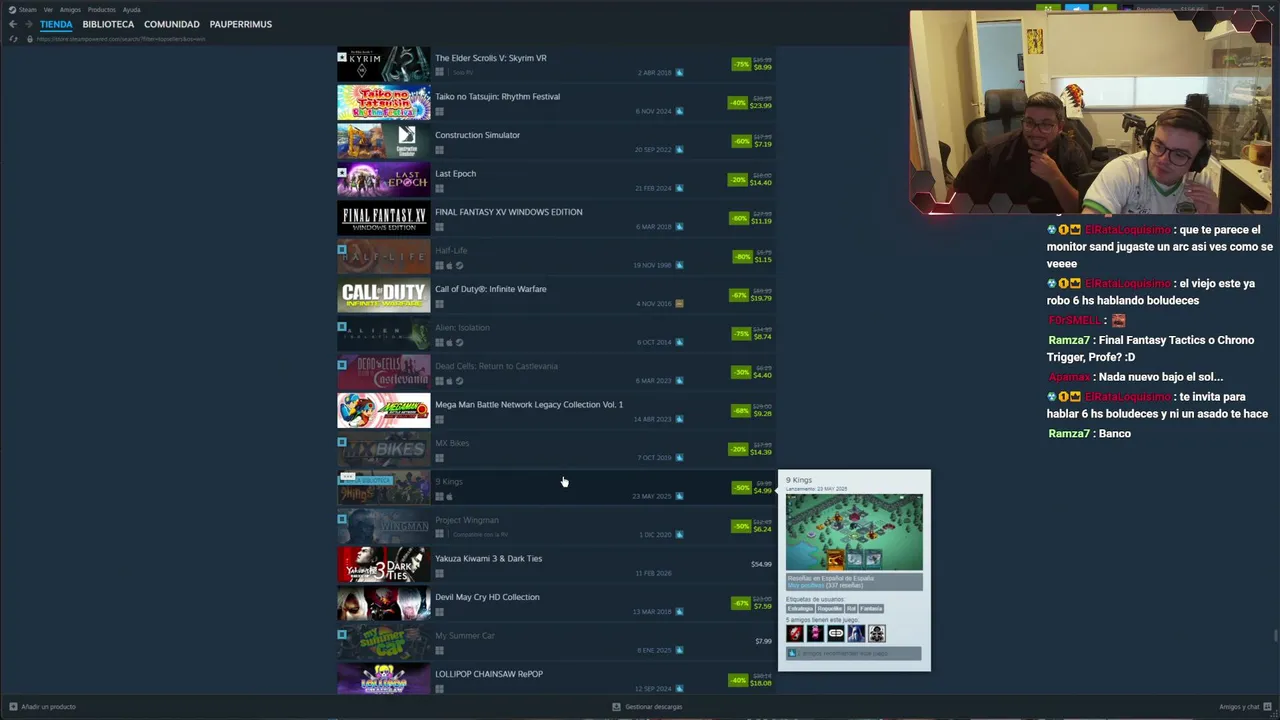Click the Windows icon under Construction Simulator

[x=439, y=150]
